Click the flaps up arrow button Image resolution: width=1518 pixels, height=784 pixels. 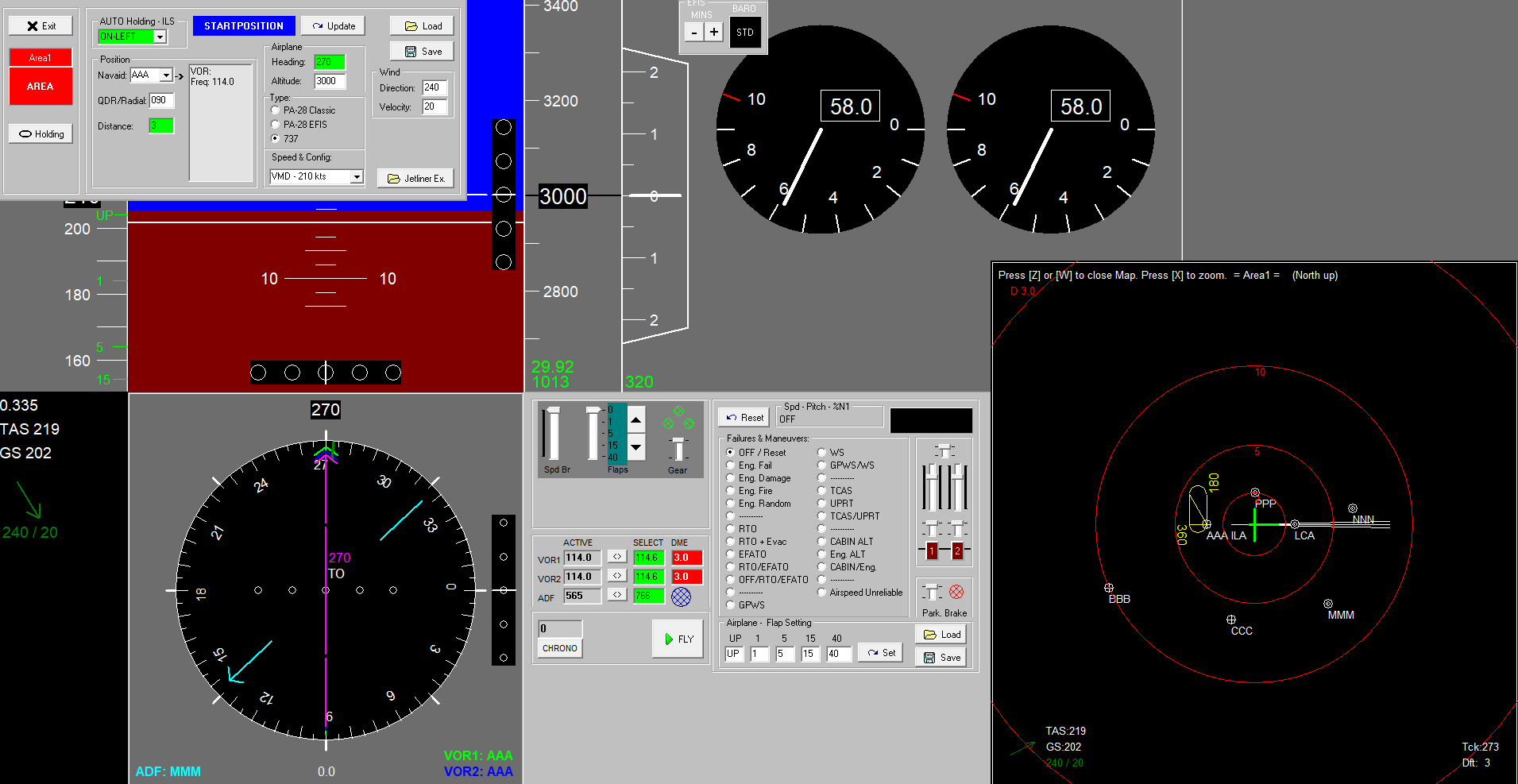coord(636,419)
